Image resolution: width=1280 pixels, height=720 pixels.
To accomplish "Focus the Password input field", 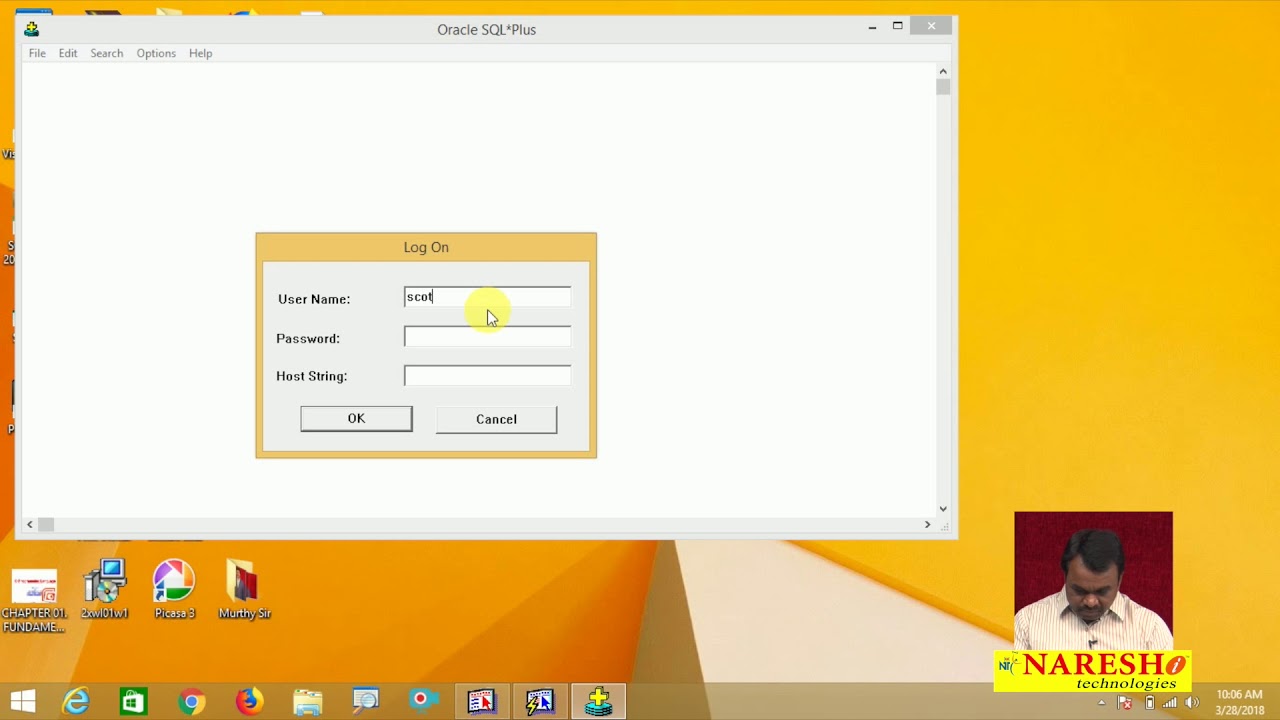I will click(x=487, y=337).
